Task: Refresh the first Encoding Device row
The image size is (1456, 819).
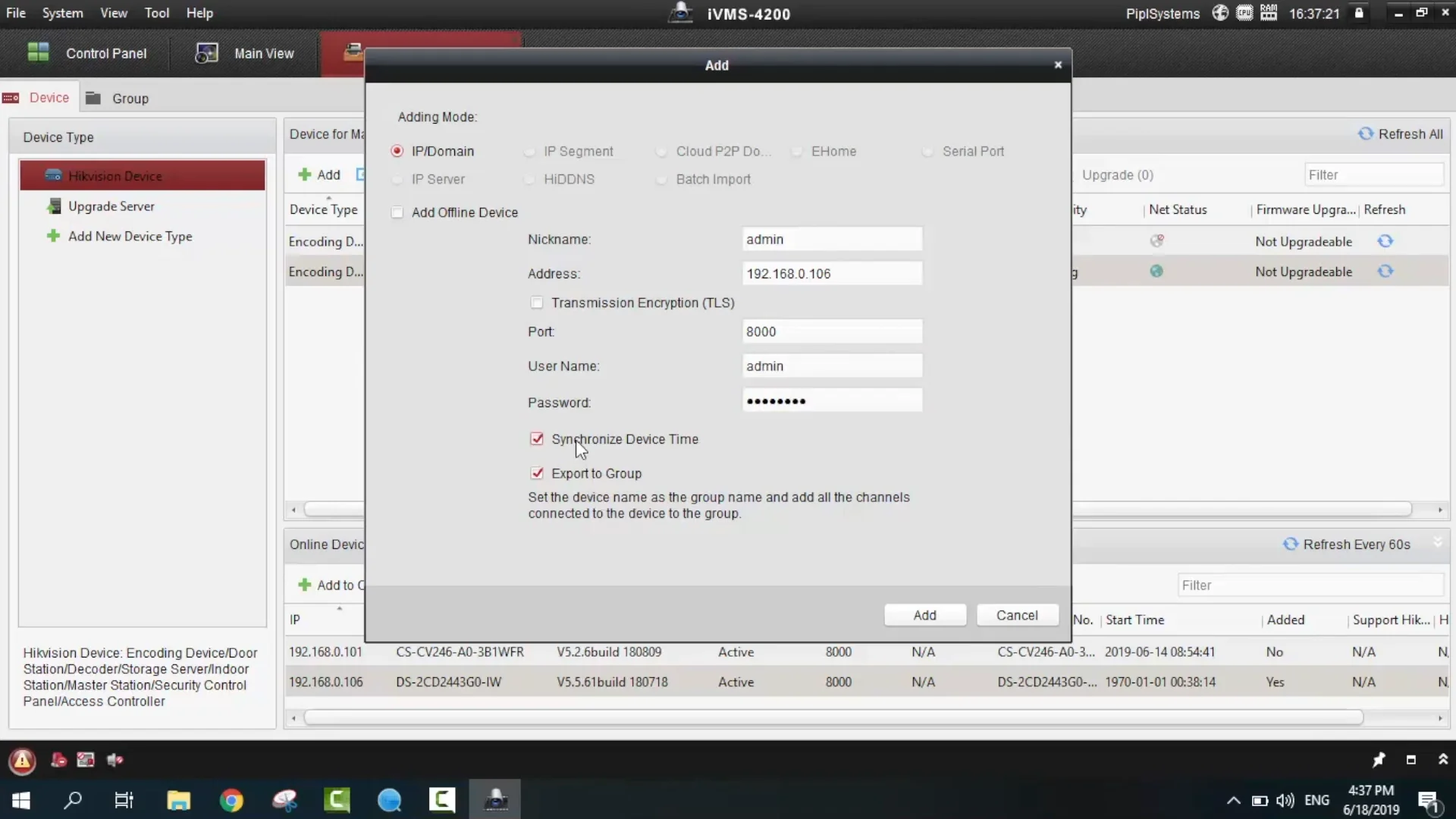Action: (x=1385, y=241)
